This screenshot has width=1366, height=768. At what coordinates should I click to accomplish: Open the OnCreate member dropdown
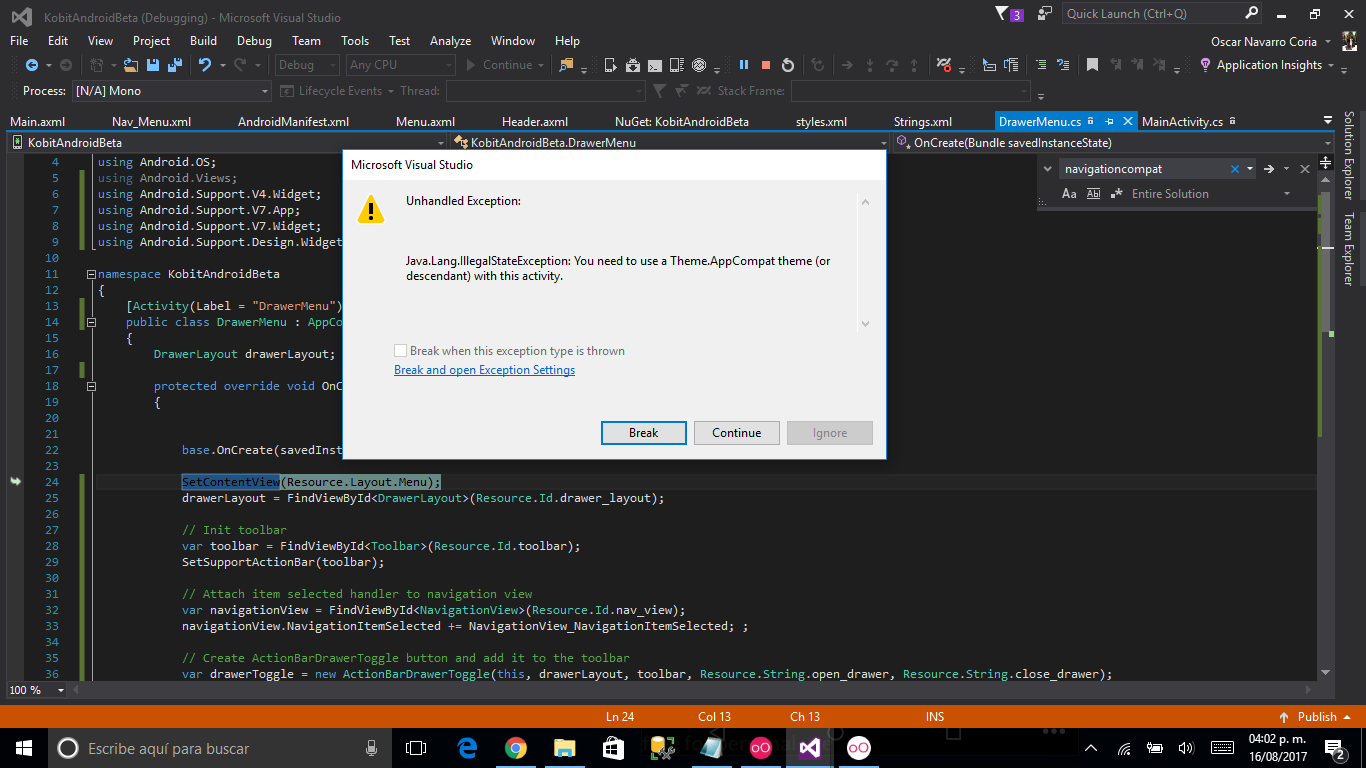pyautogui.click(x=1113, y=143)
